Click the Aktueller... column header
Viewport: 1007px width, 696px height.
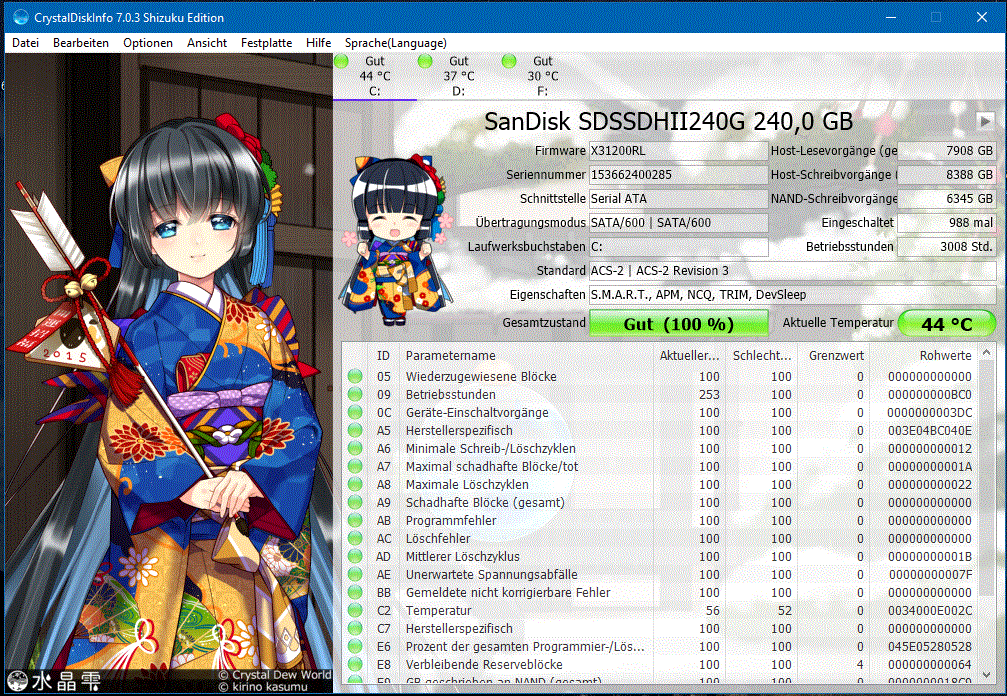point(687,356)
